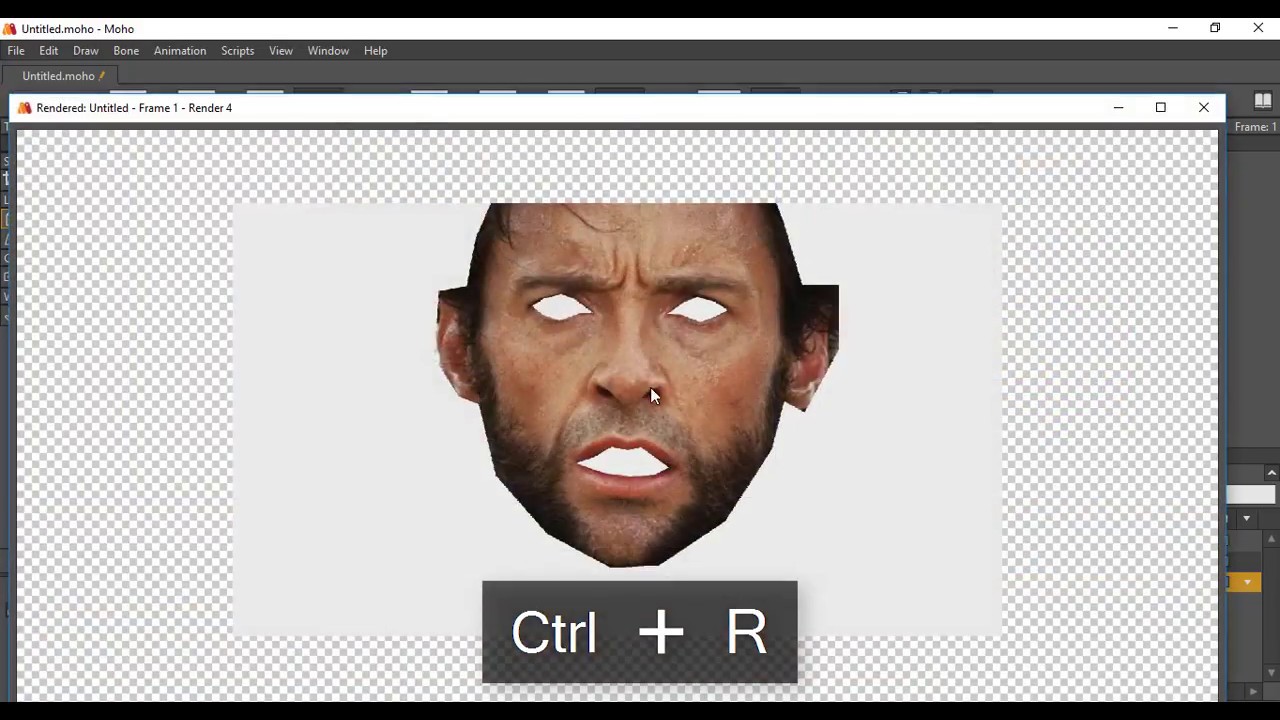
Task: Open the View menu
Action: click(281, 51)
